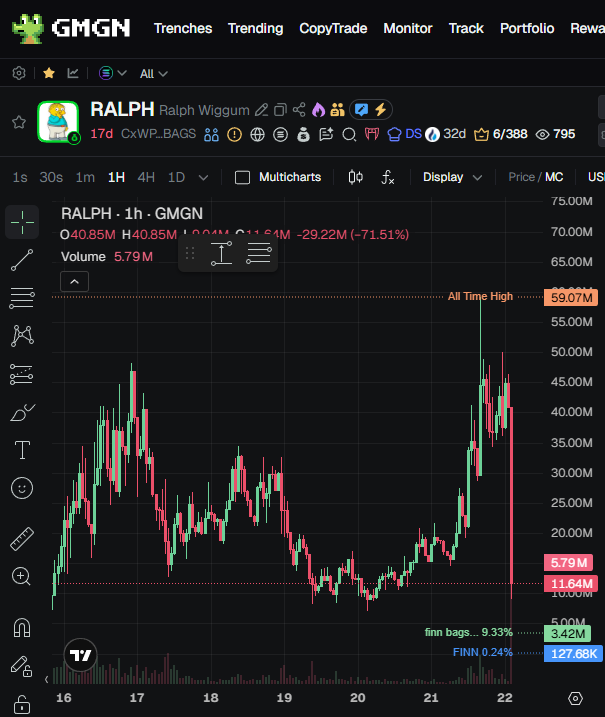605x717 pixels.
Task: Click the yellow people group icon
Action: (337, 110)
